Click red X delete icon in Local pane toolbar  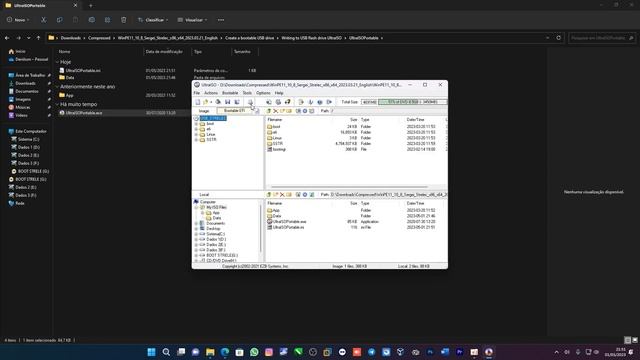point(282,195)
